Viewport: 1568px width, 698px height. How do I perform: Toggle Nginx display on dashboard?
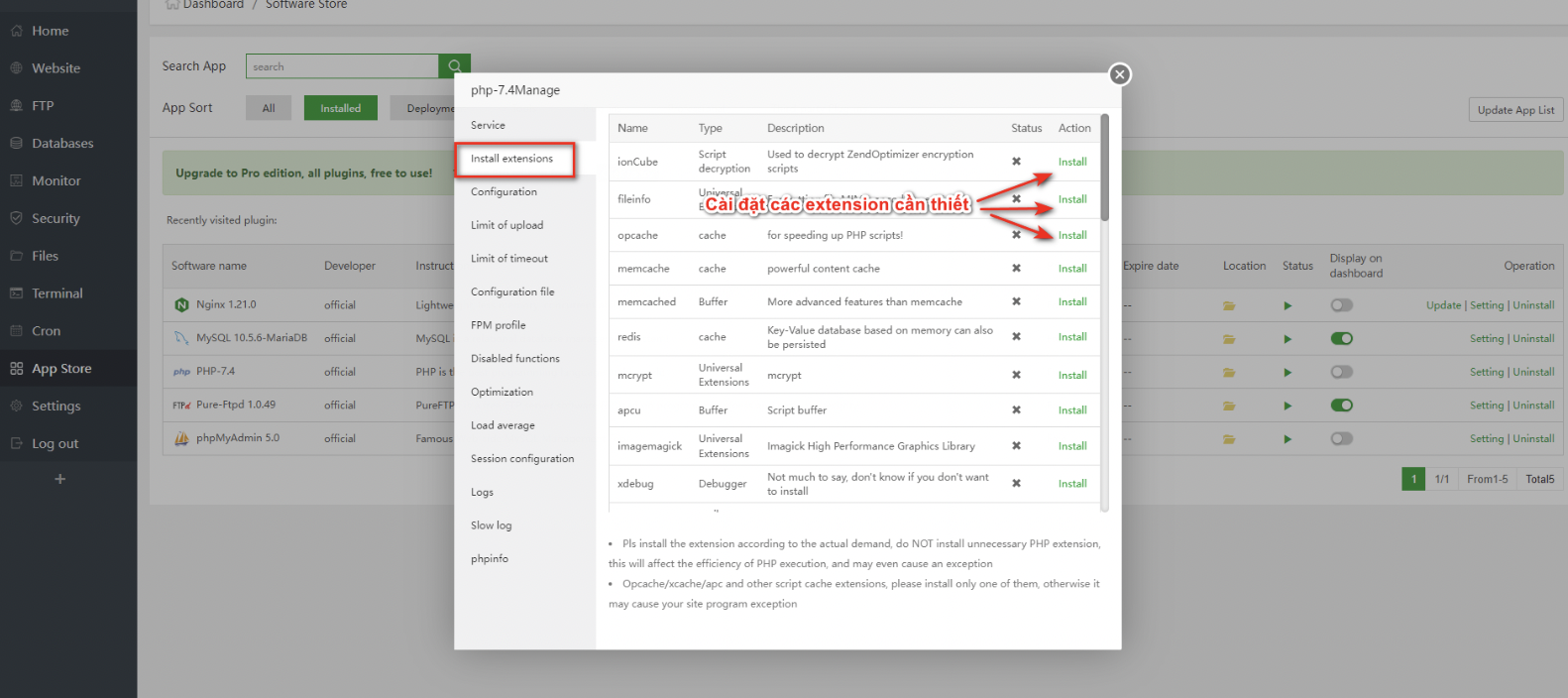click(x=1341, y=305)
